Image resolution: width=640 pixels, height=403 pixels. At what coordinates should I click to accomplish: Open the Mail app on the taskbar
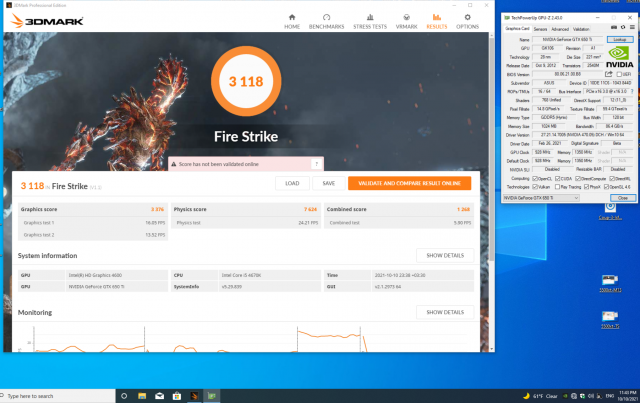tap(159, 396)
